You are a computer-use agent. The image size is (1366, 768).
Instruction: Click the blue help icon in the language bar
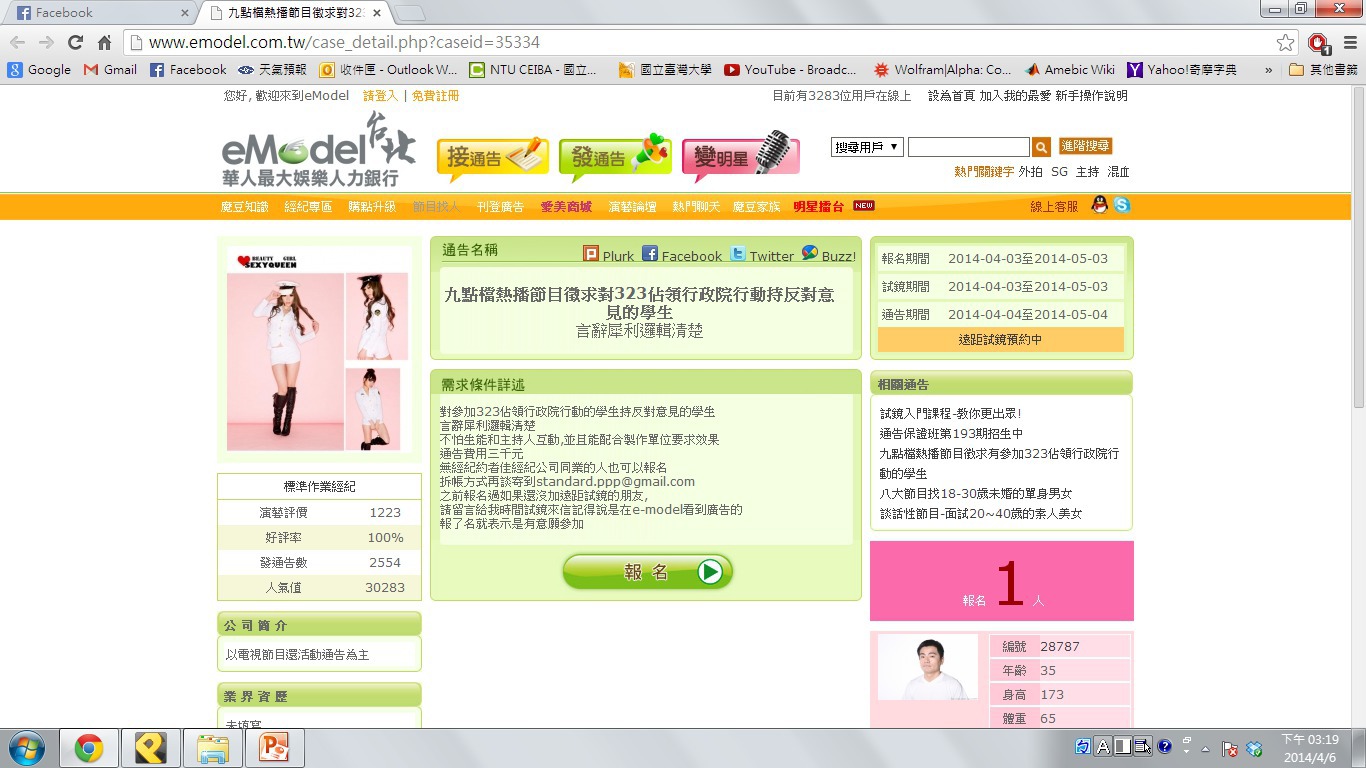tap(1164, 746)
